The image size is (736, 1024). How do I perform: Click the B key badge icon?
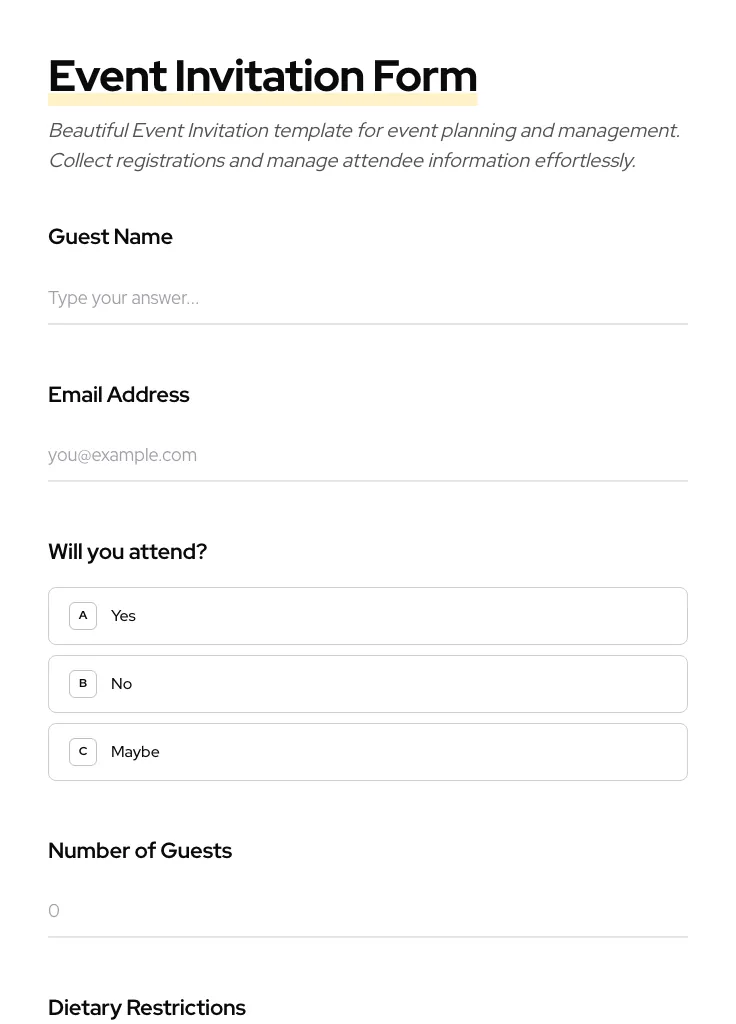tap(83, 684)
